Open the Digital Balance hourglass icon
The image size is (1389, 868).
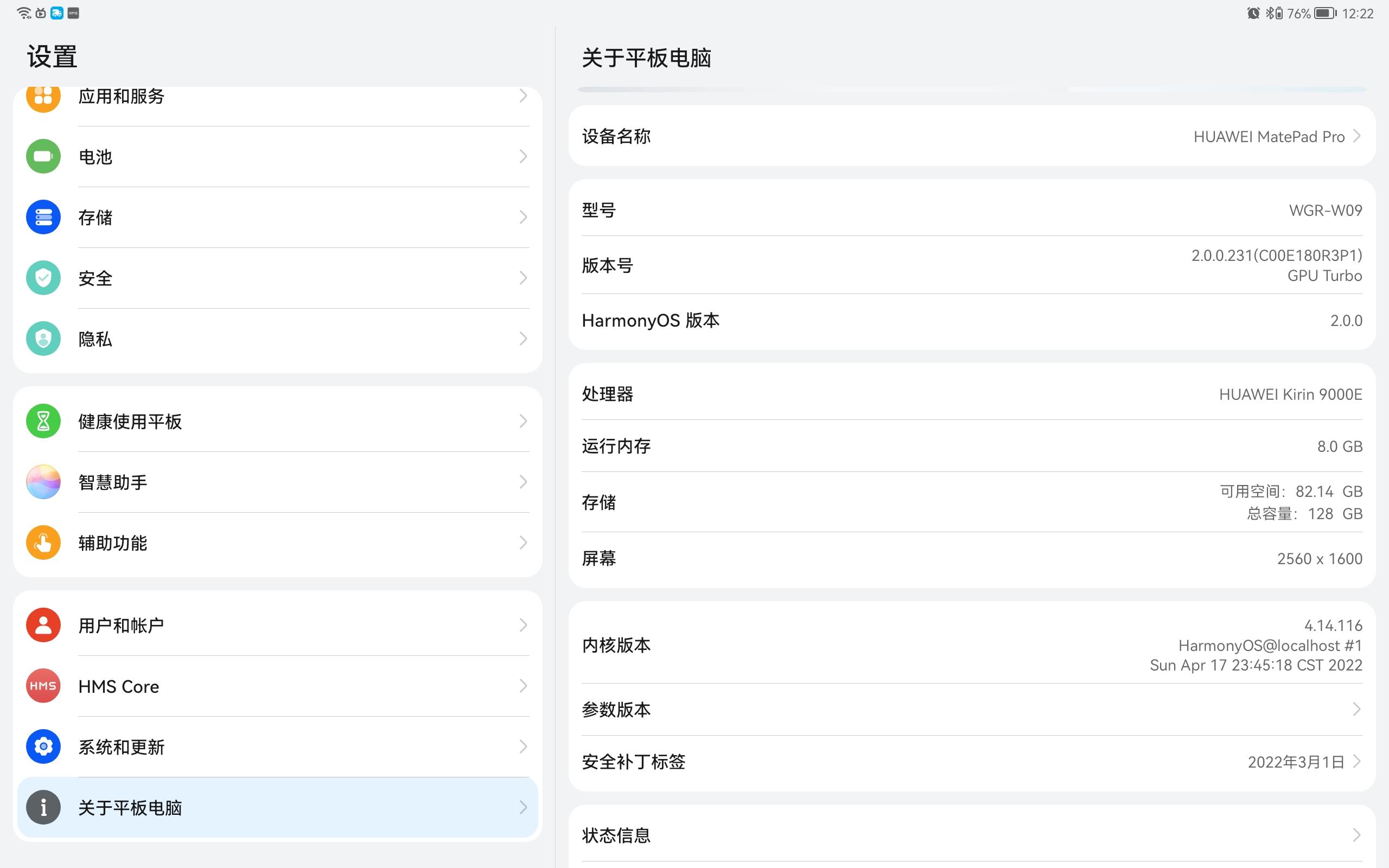pyautogui.click(x=43, y=422)
